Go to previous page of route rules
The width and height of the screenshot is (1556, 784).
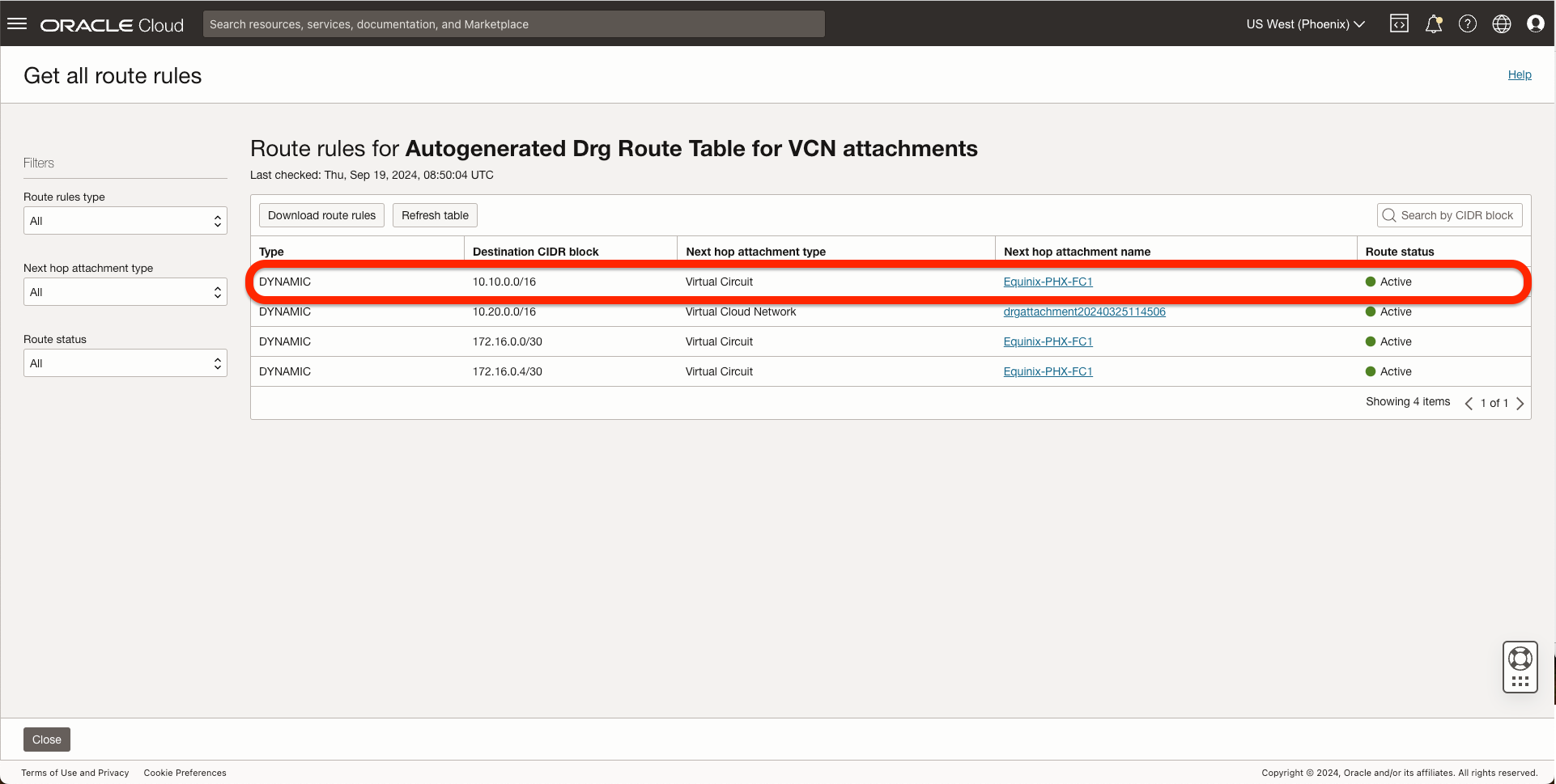point(1469,403)
